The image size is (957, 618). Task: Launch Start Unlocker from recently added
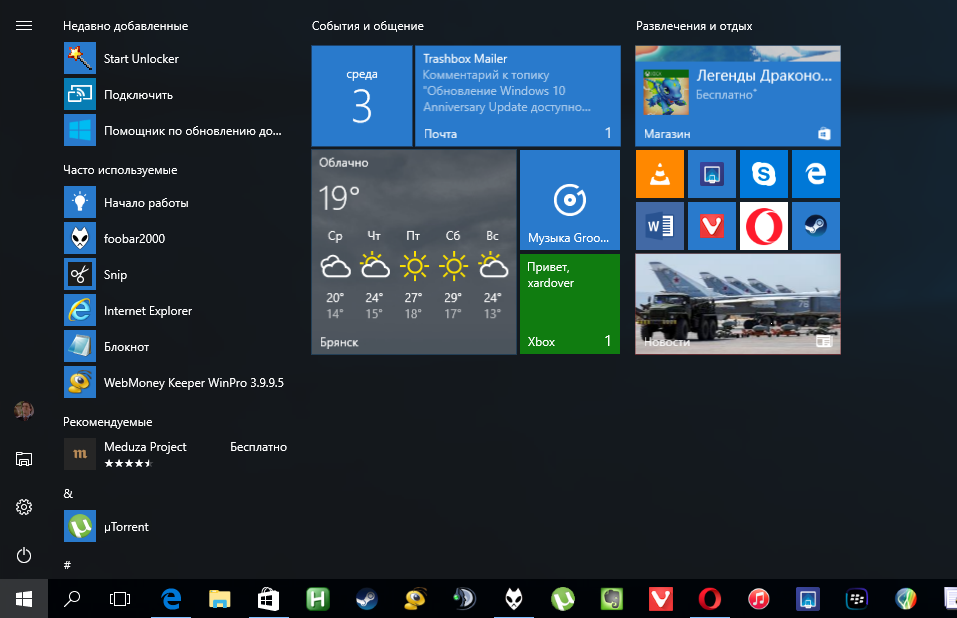click(x=174, y=59)
